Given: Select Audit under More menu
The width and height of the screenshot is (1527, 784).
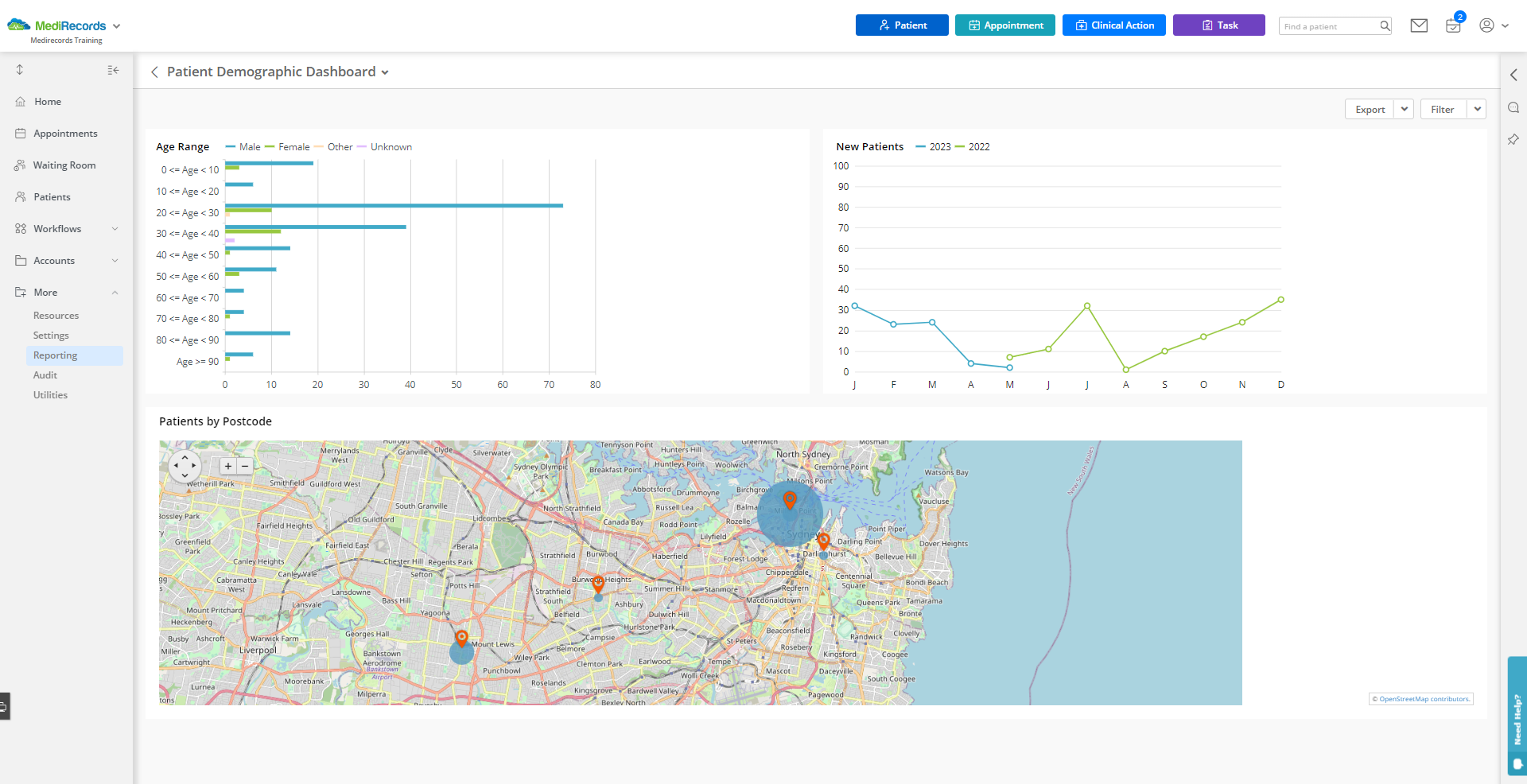Looking at the screenshot, I should [45, 375].
